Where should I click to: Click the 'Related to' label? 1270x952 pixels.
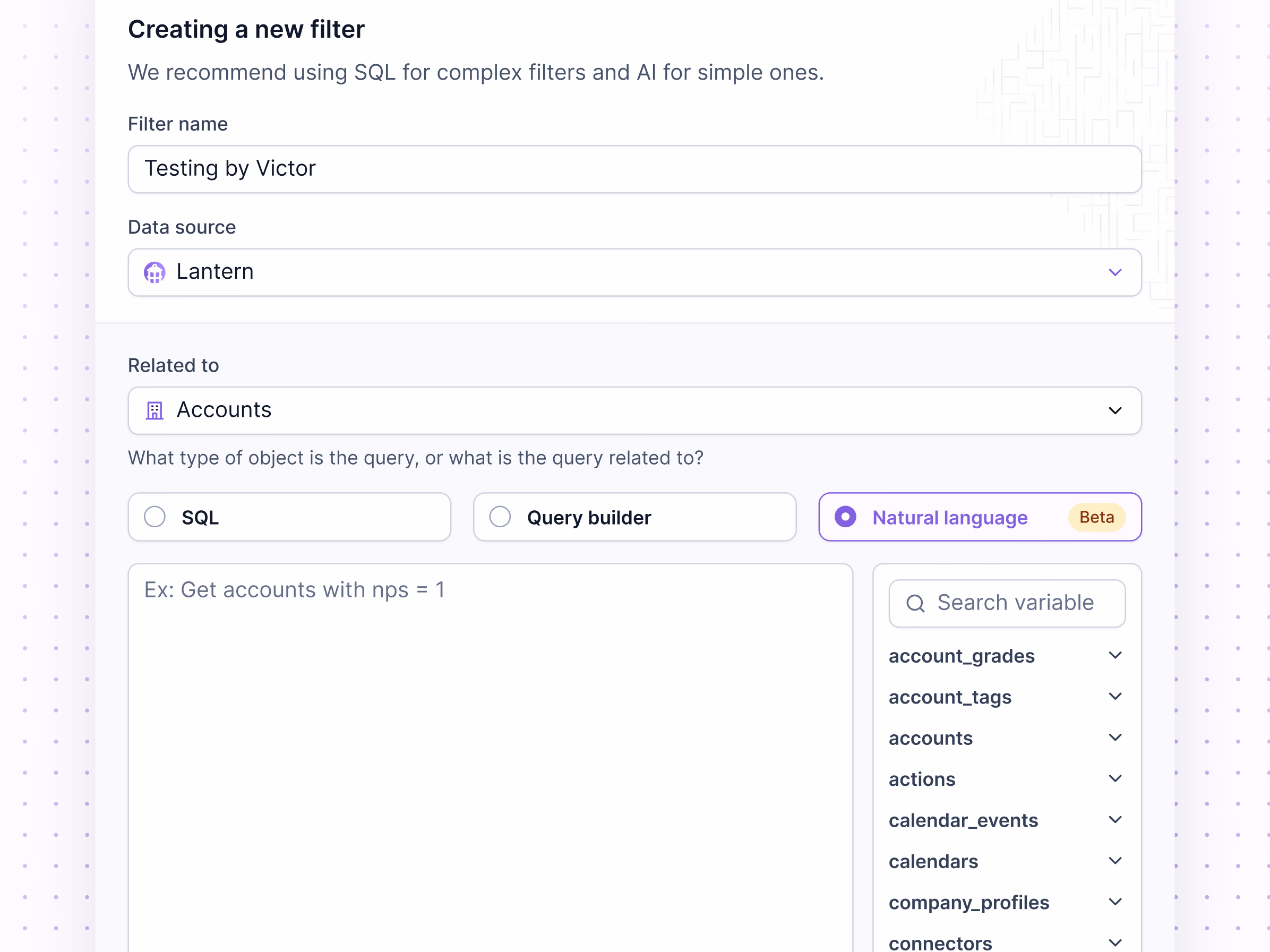click(x=174, y=365)
